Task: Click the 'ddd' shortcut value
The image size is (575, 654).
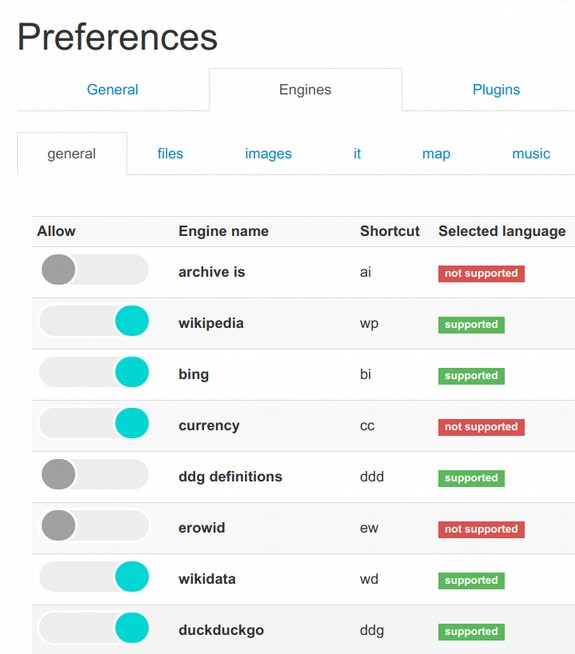Action: coord(372,476)
